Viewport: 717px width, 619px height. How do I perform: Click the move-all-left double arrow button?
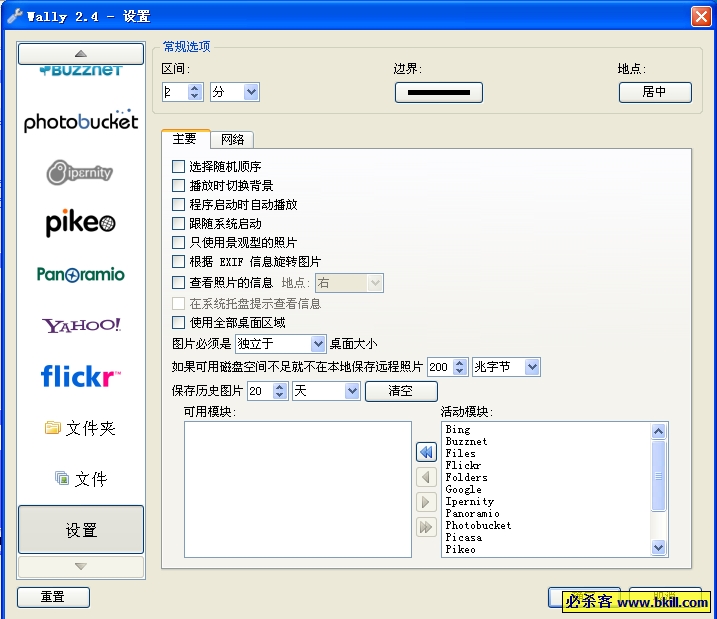(426, 453)
